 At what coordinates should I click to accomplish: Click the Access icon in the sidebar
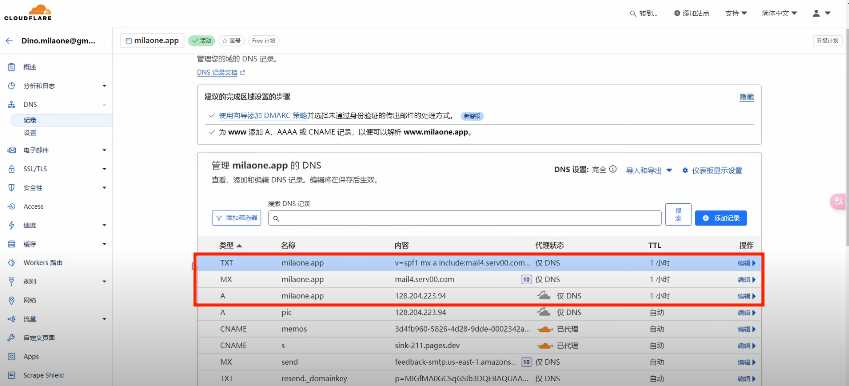tap(11, 206)
